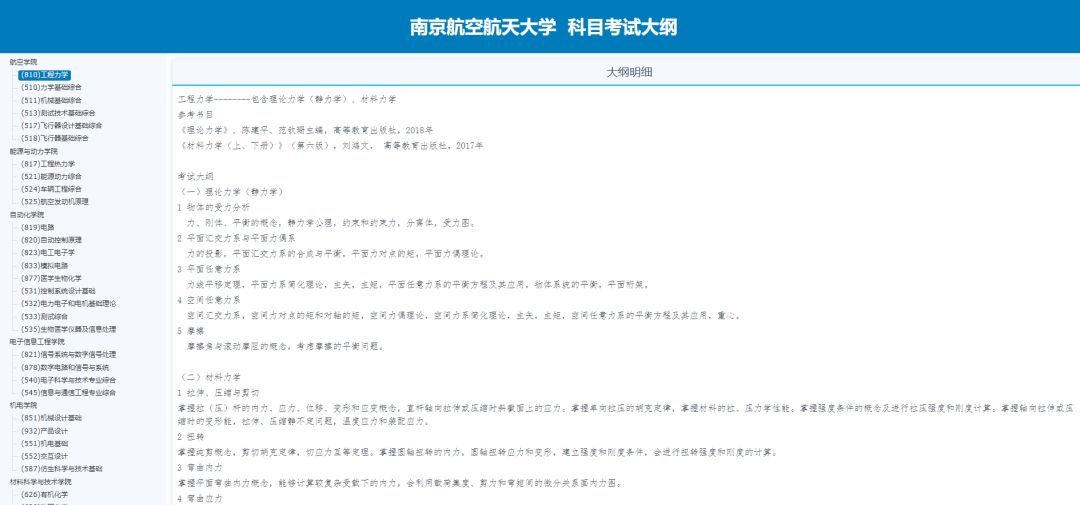Open the (510)力学基础综合 syllabus
This screenshot has height=505, width=1080.
click(51, 87)
